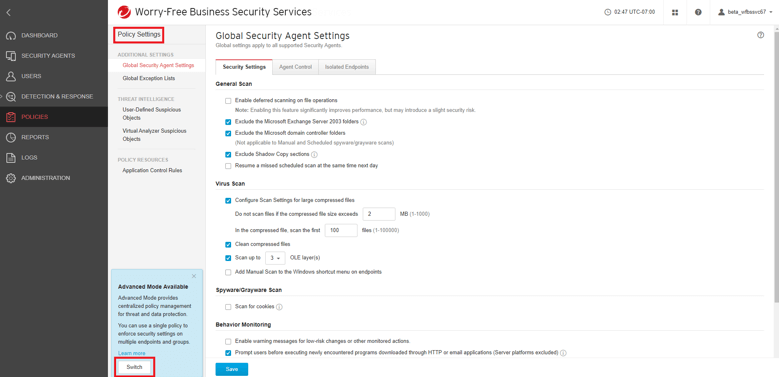
Task: Uncheck Exclude Microsoft domain controller folders
Action: coord(228,133)
